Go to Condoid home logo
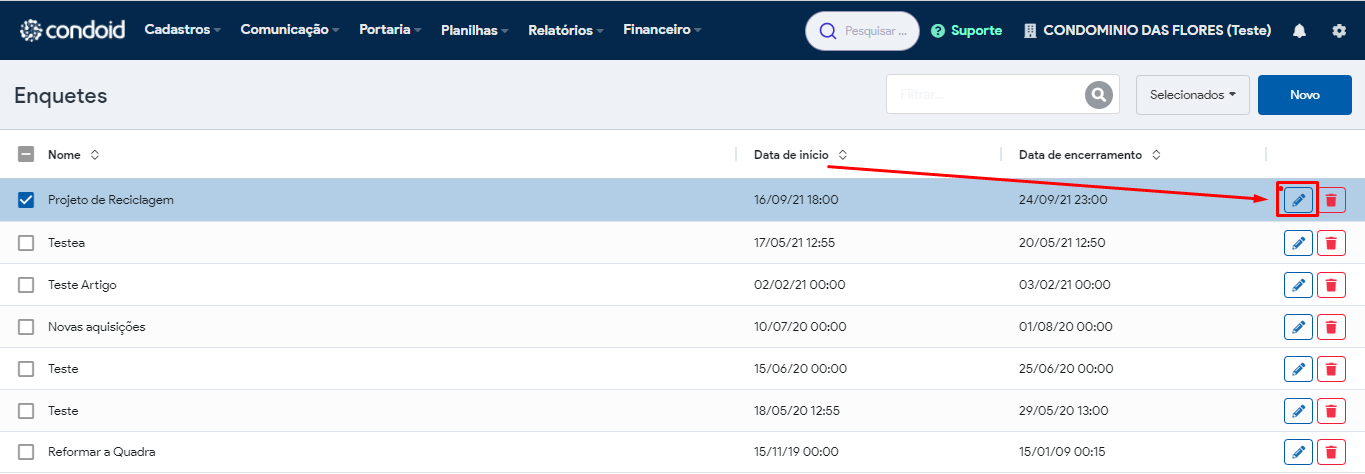The width and height of the screenshot is (1365, 474). (x=72, y=30)
